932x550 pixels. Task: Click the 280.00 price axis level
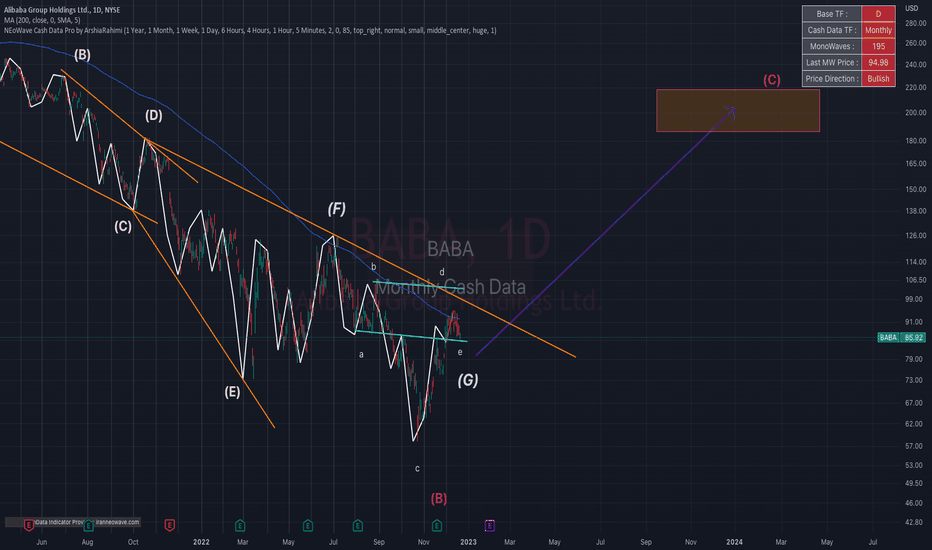tap(915, 23)
